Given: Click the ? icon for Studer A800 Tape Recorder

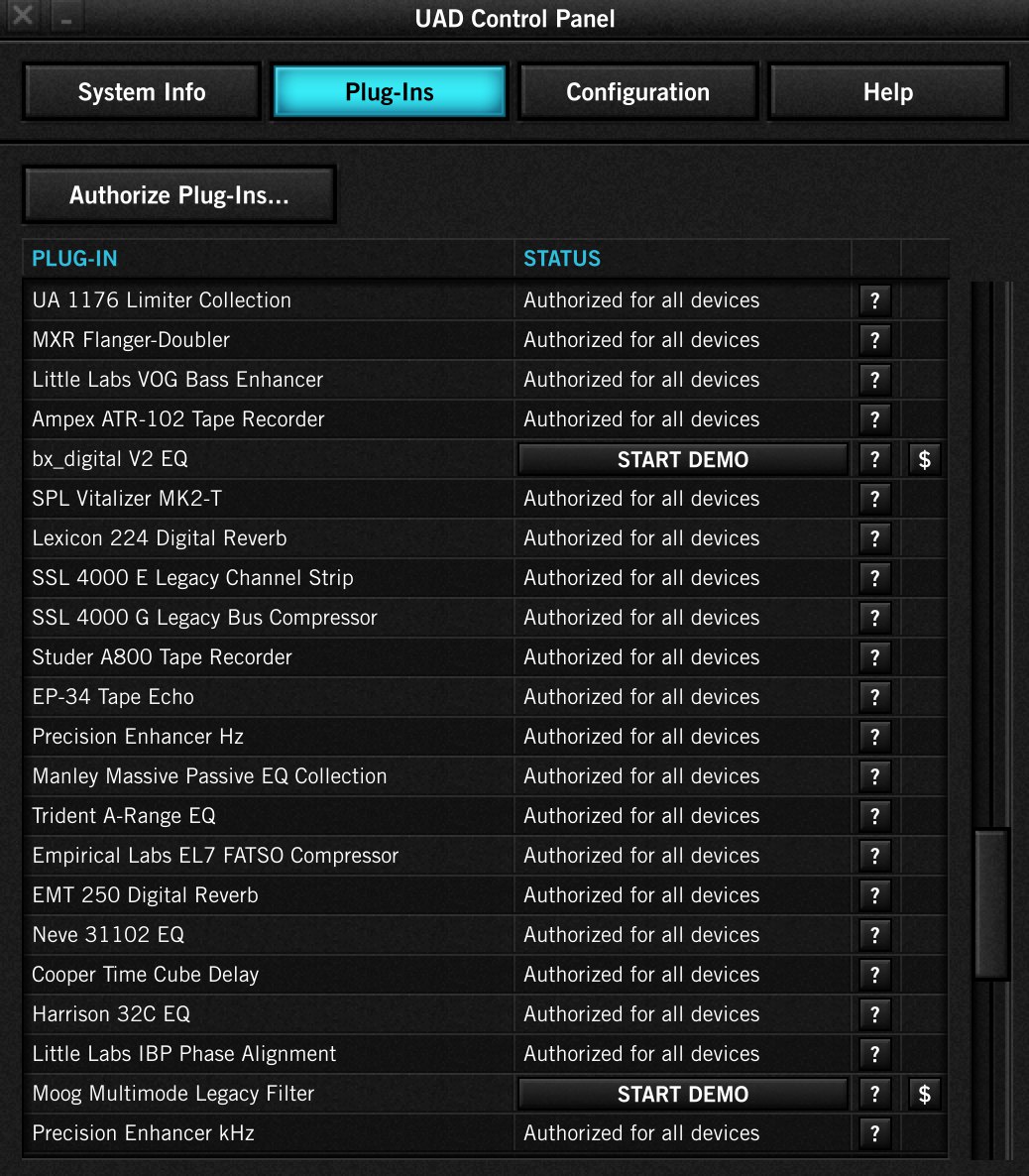Looking at the screenshot, I should [874, 657].
